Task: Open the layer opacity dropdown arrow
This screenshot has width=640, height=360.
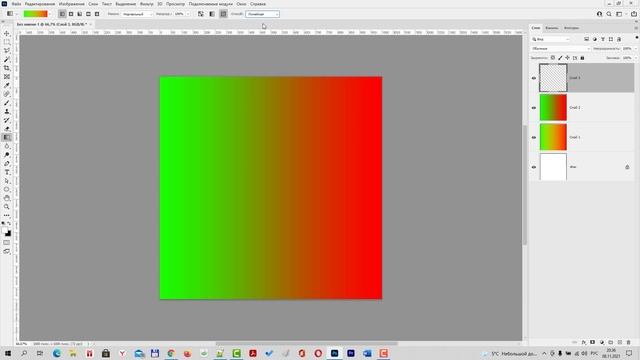Action: click(x=635, y=49)
